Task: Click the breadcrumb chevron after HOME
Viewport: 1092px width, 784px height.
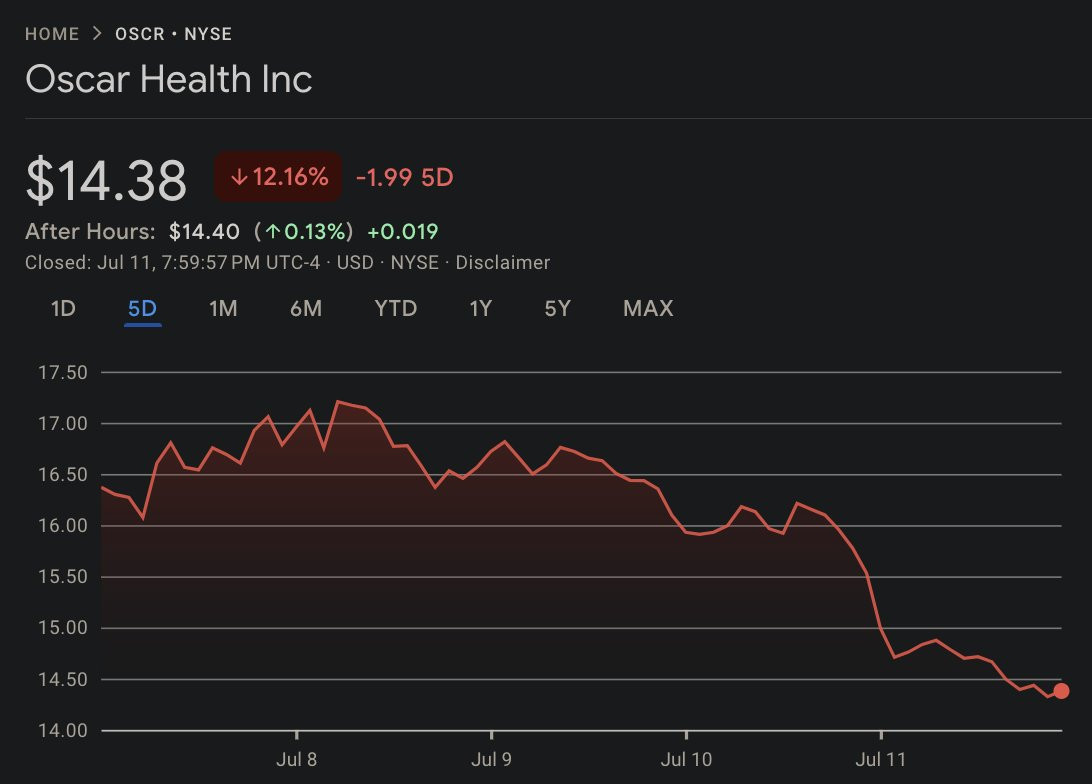Action: click(x=97, y=34)
